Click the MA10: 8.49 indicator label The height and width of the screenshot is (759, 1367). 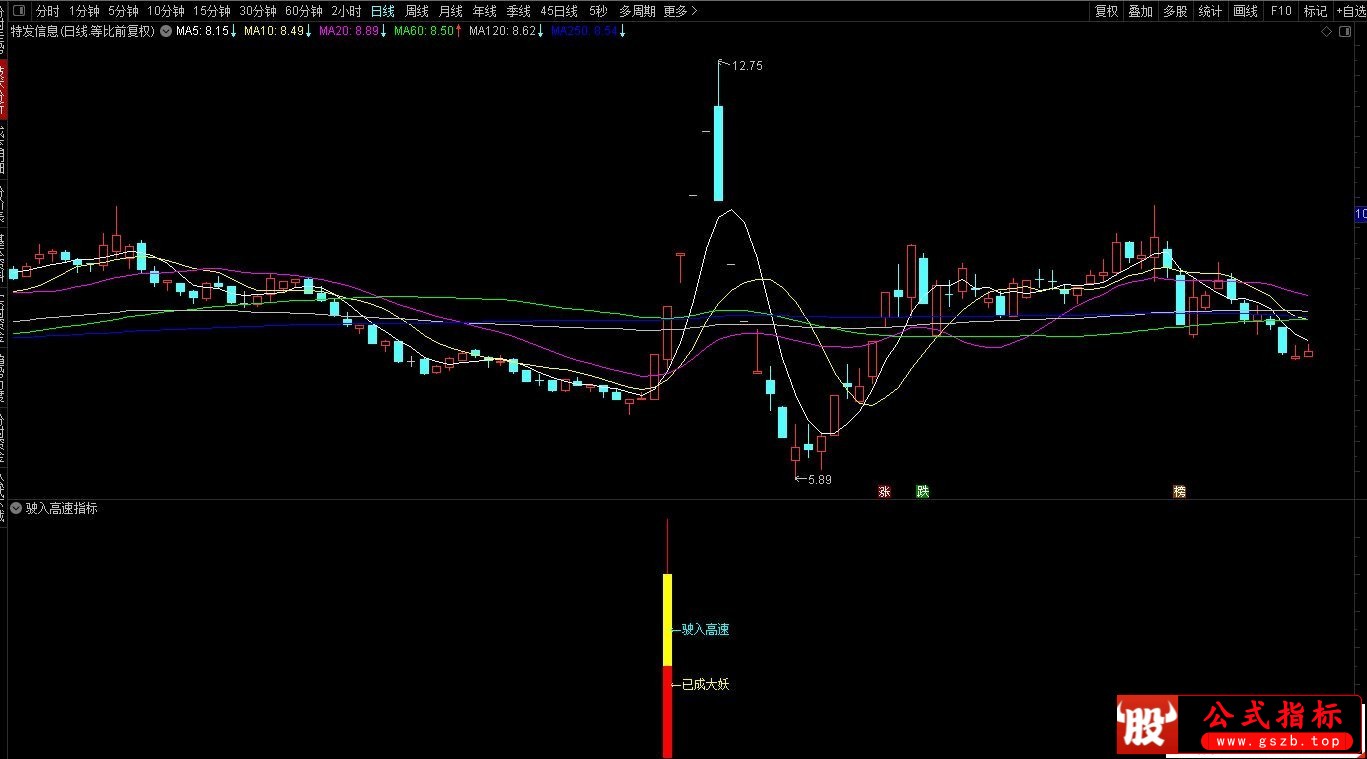point(278,32)
